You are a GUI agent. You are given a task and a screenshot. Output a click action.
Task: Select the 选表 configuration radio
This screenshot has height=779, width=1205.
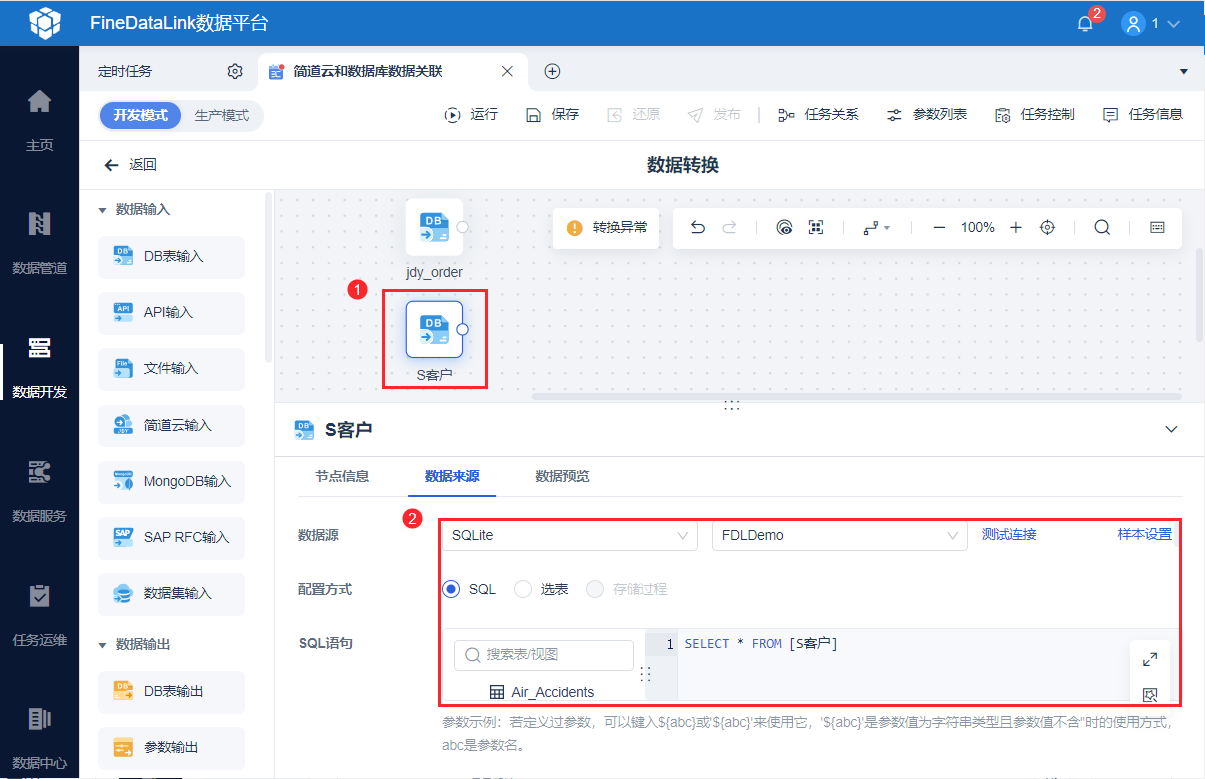click(523, 589)
